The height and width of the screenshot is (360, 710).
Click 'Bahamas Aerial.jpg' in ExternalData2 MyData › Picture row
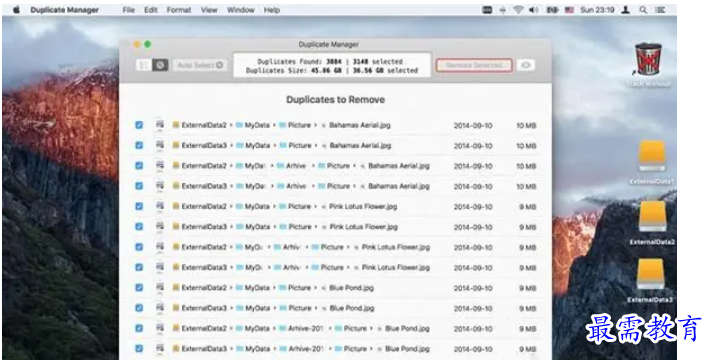(360, 125)
